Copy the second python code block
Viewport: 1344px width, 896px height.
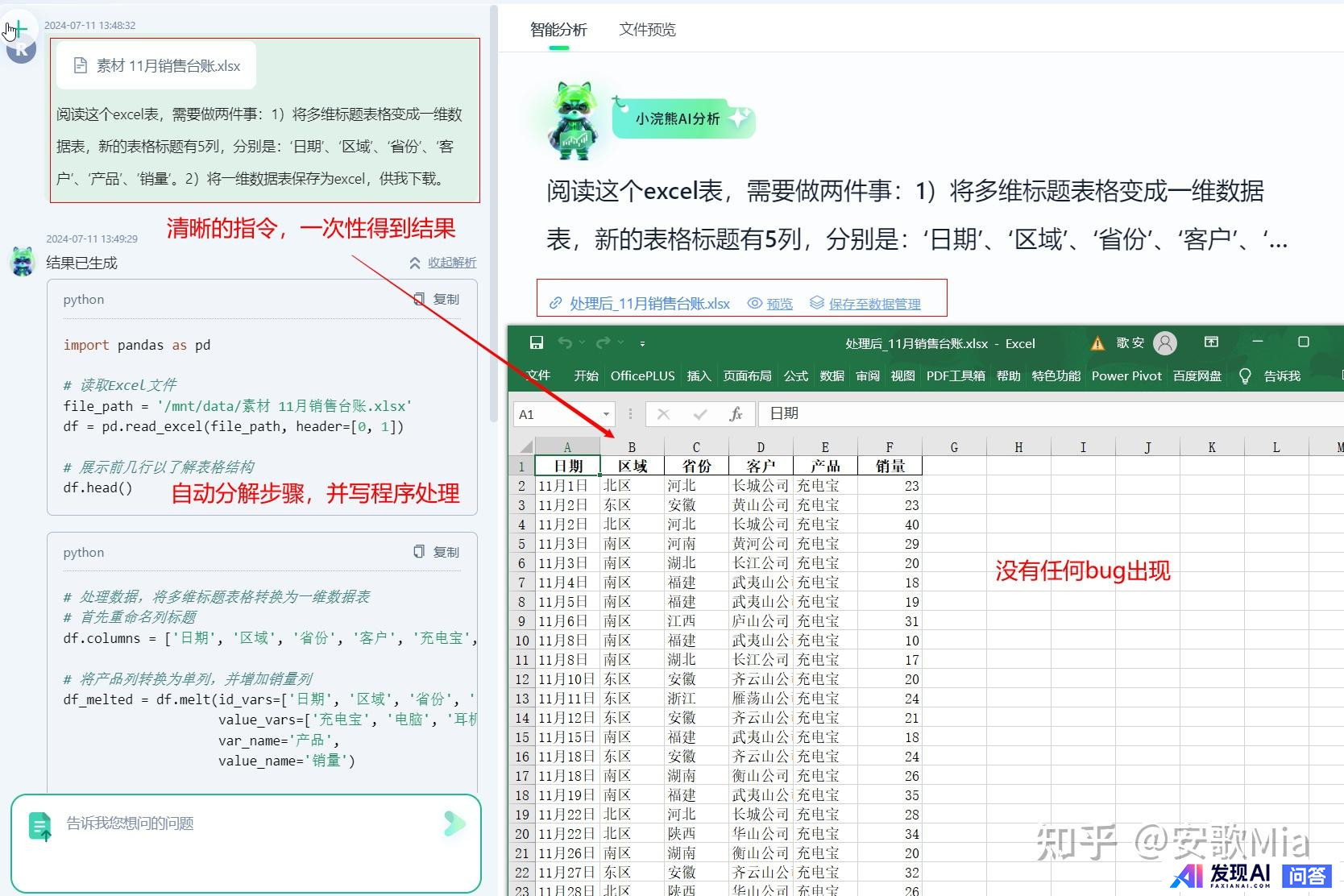[x=437, y=552]
